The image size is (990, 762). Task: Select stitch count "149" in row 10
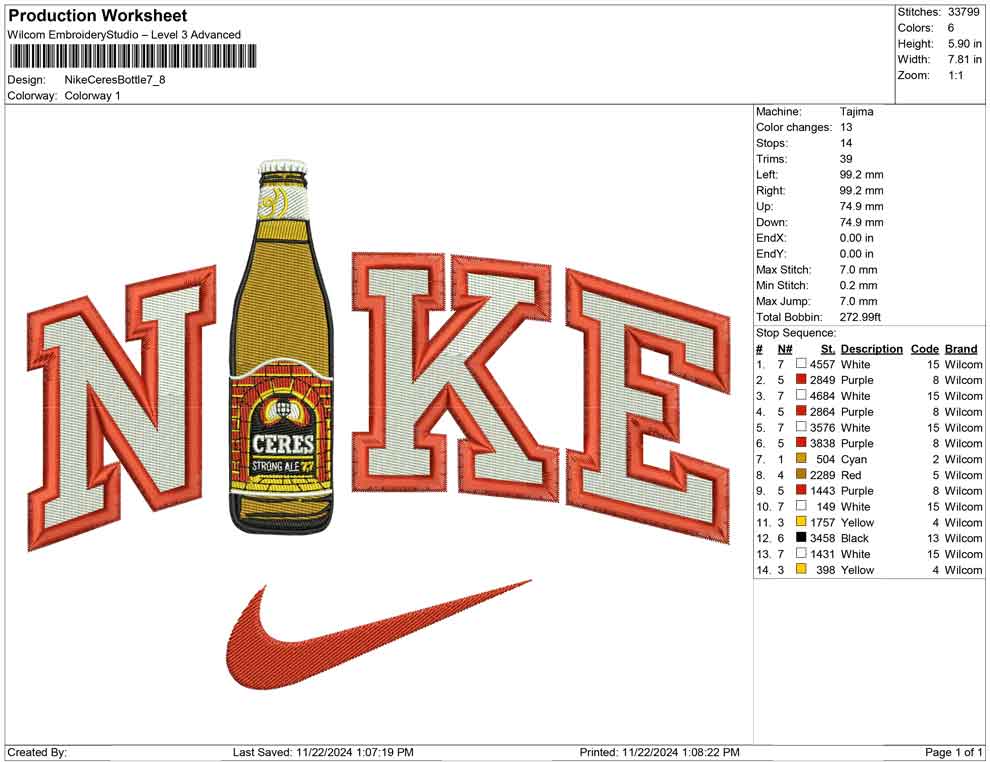coord(826,506)
